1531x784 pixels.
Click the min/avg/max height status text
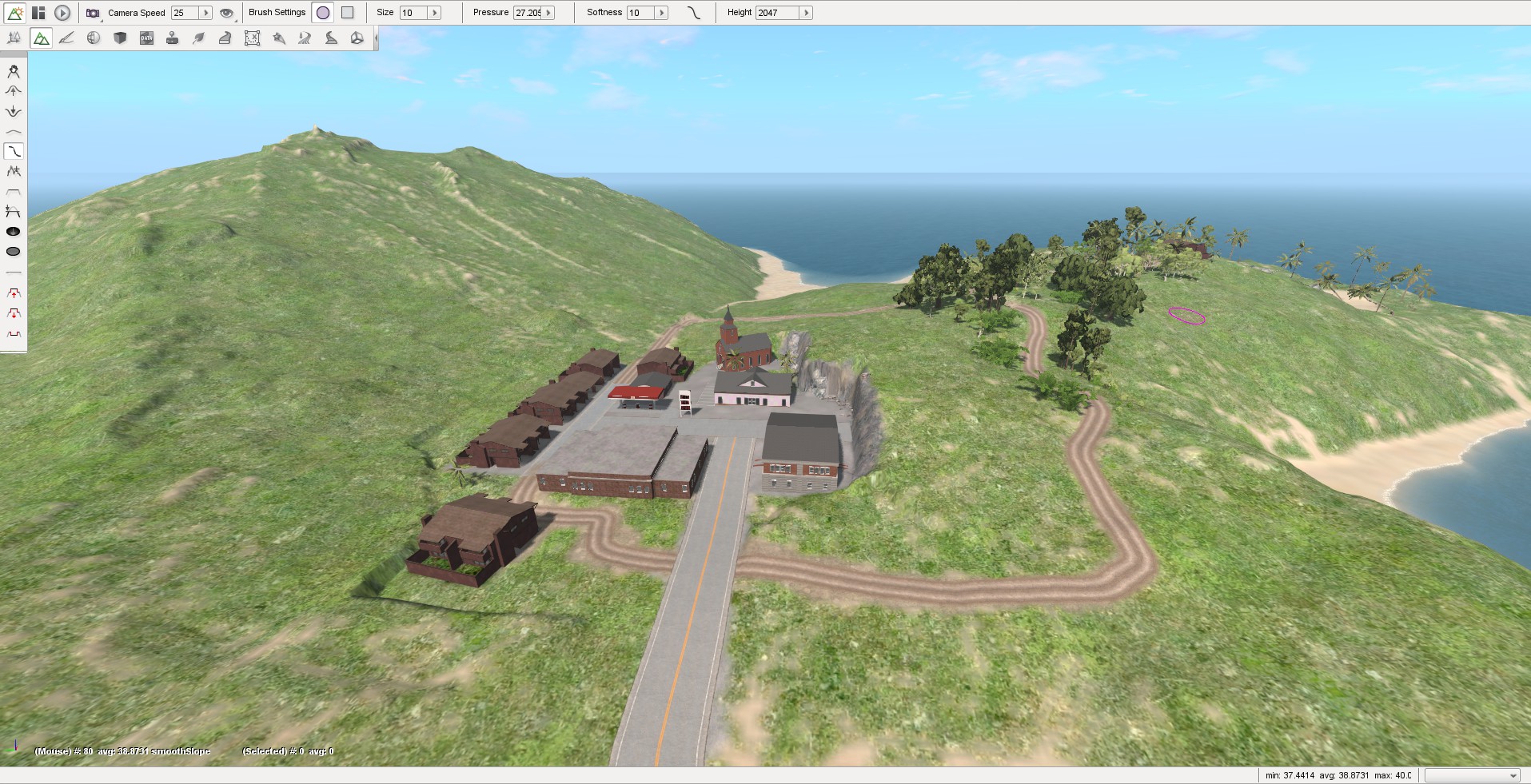click(x=1338, y=775)
